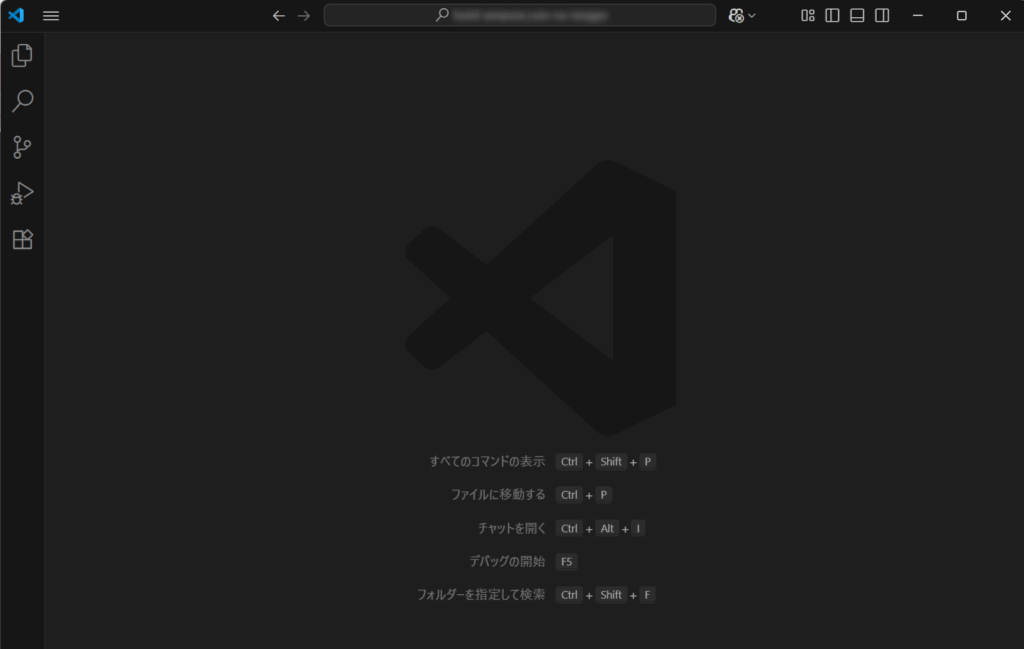The width and height of the screenshot is (1024, 649).
Task: Toggle the secondary side bar
Action: tap(882, 16)
